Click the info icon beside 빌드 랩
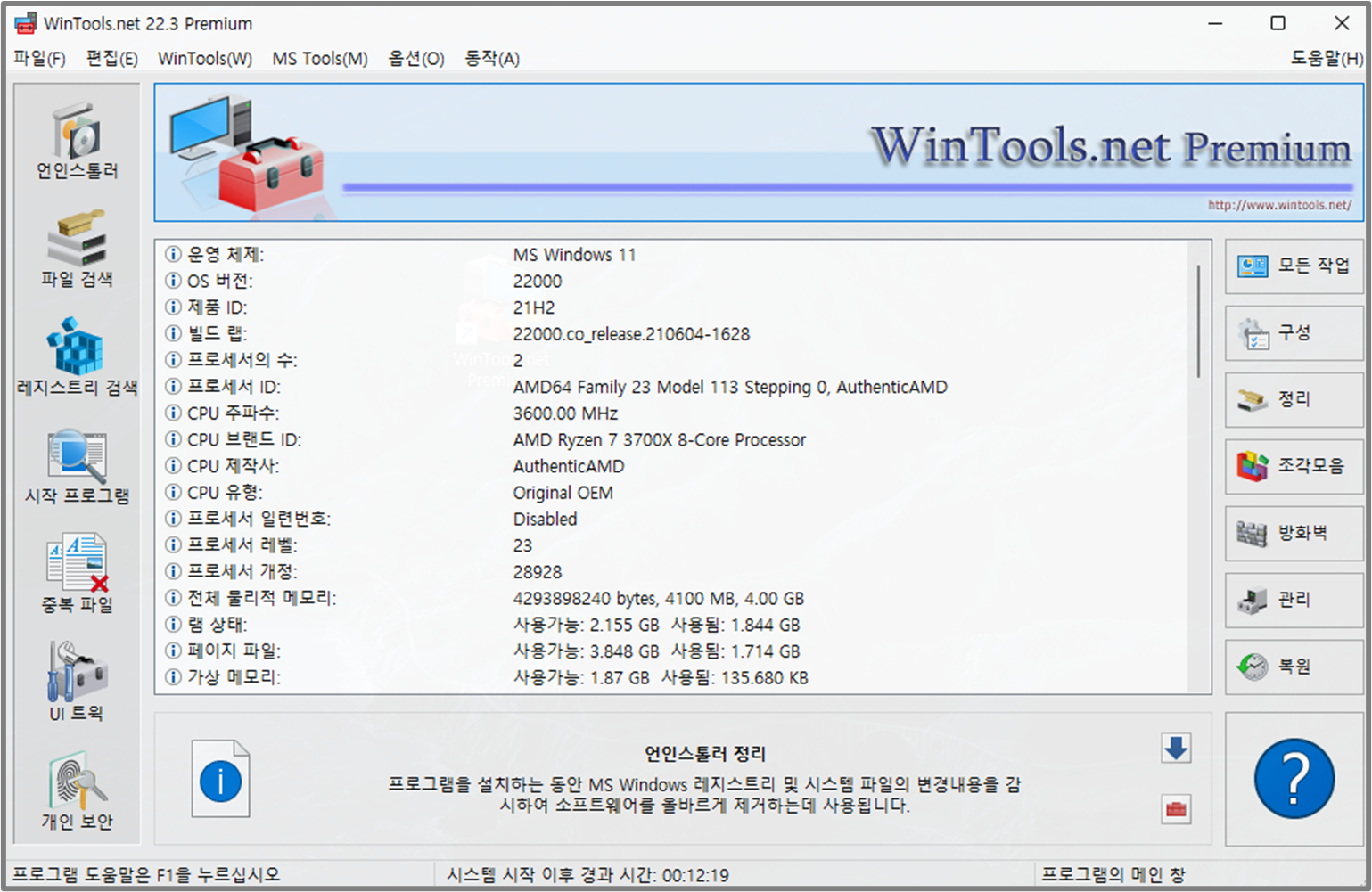Image resolution: width=1372 pixels, height=892 pixels. [x=174, y=334]
